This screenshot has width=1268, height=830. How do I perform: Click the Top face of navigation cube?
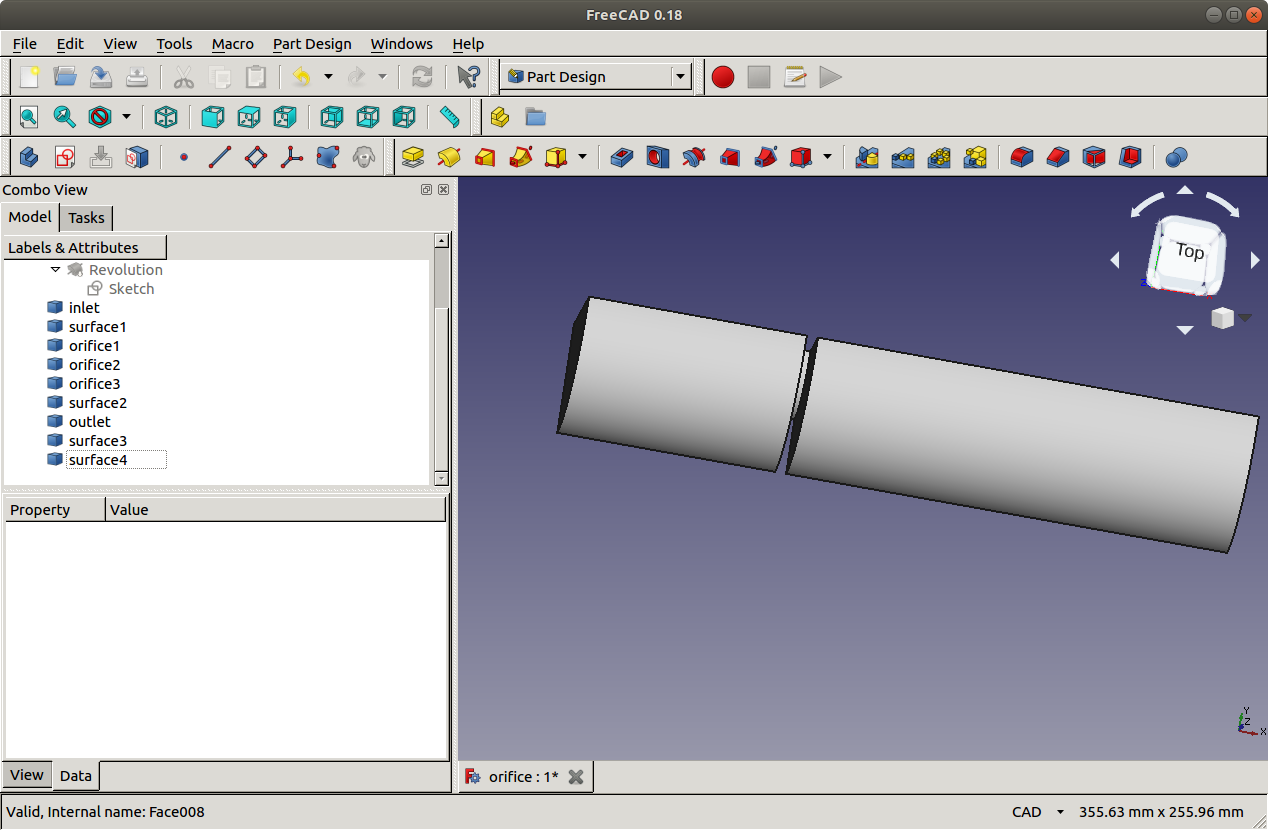click(x=1188, y=251)
